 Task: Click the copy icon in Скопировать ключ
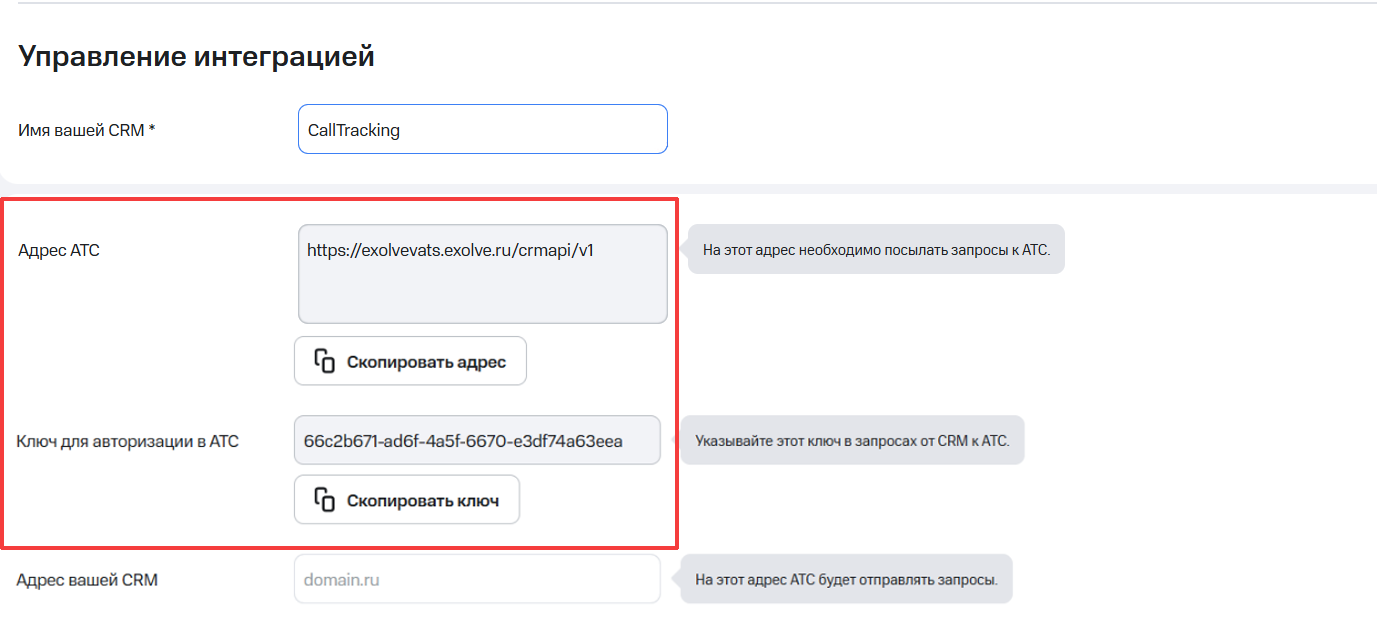point(324,500)
